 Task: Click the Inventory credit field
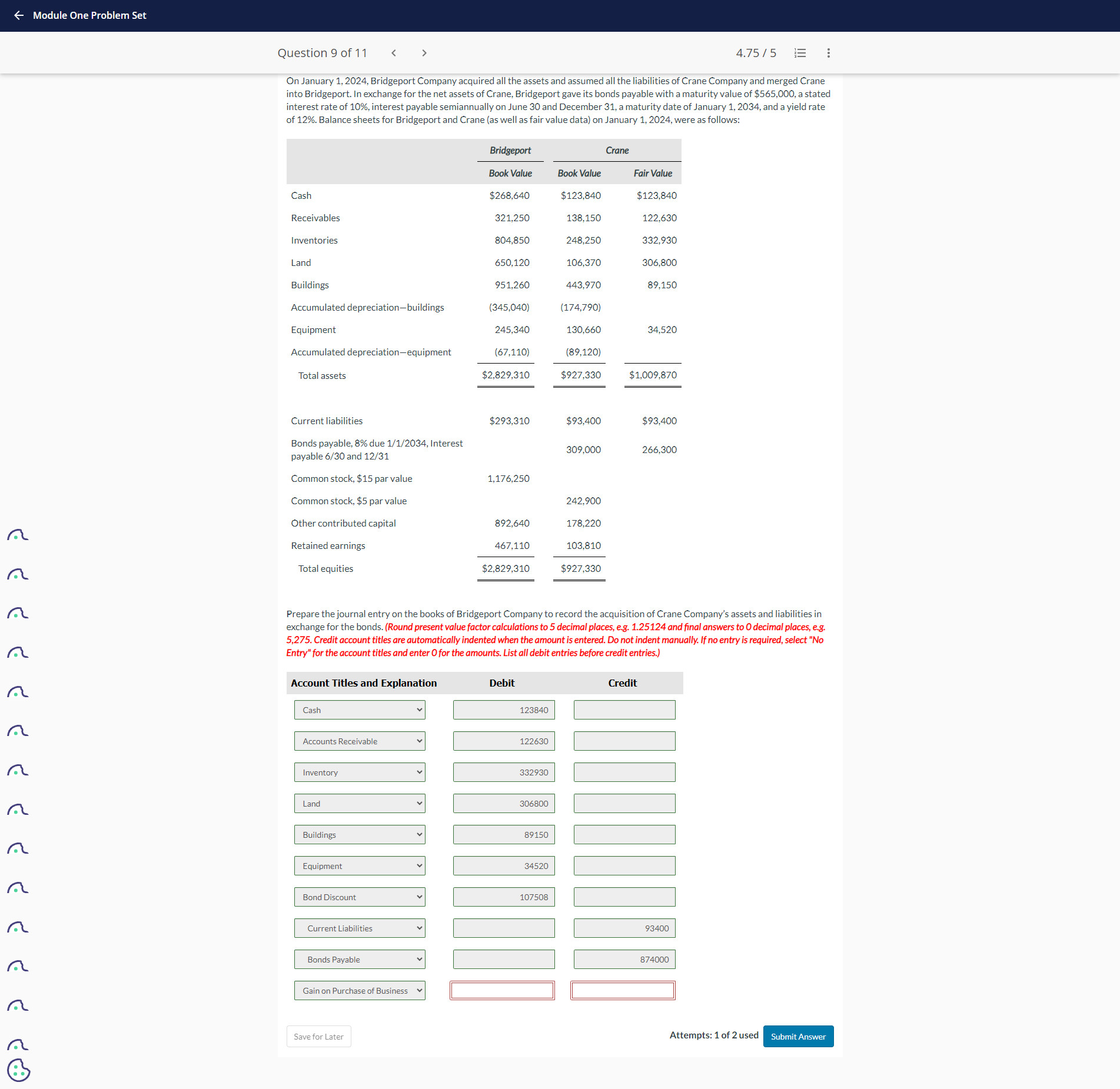pos(624,772)
